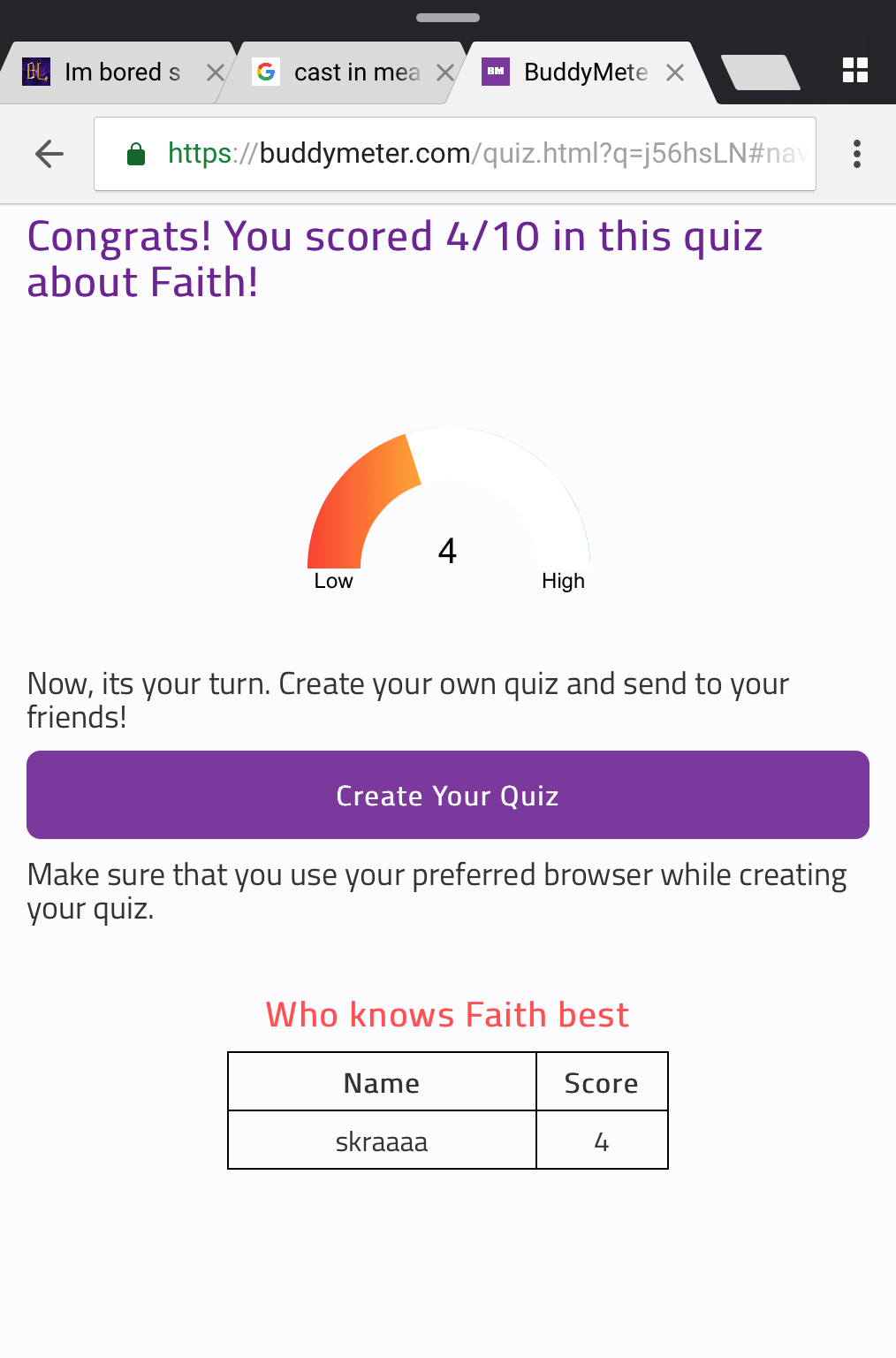Close the BuddyMeter tab
The width and height of the screenshot is (896, 1358).
click(x=674, y=72)
